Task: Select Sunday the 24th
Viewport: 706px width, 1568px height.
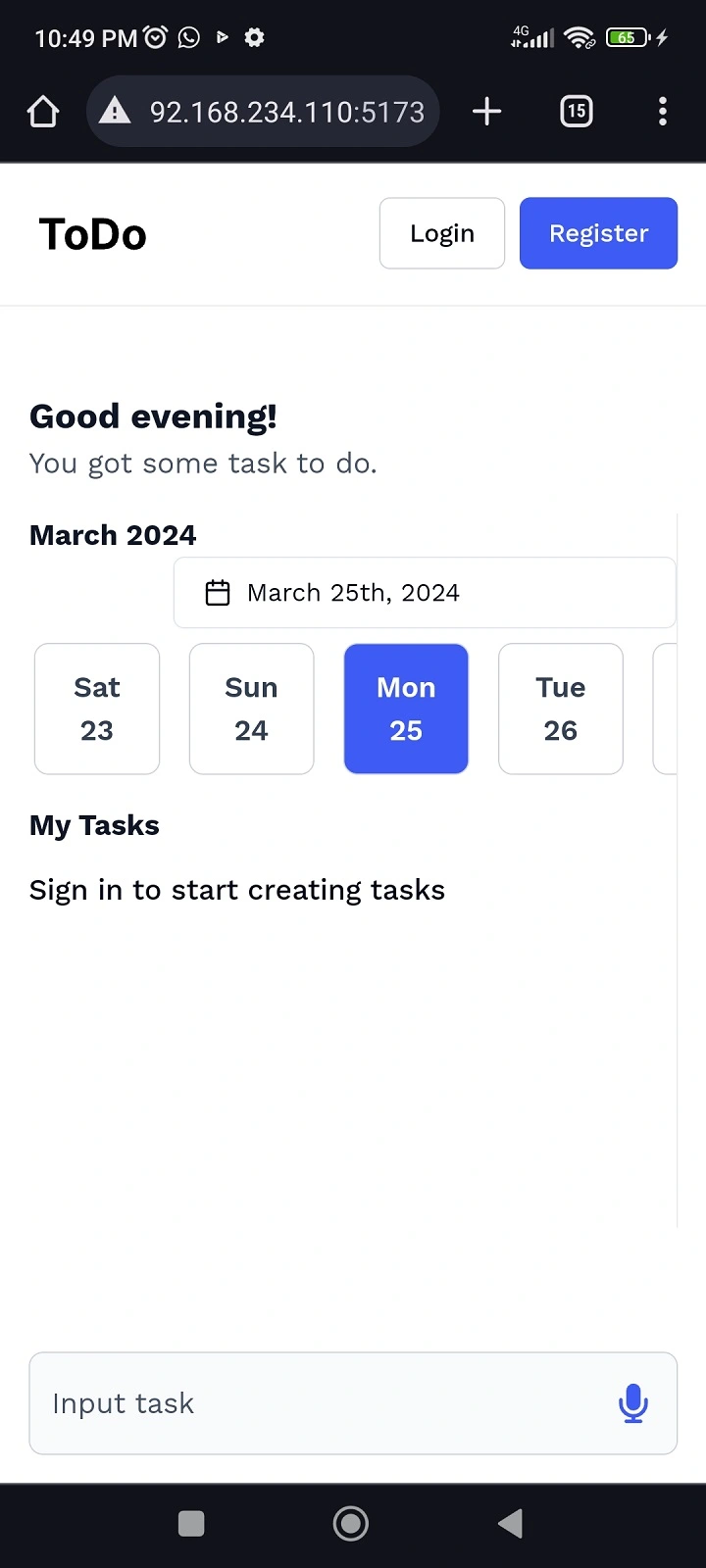Action: tap(251, 709)
